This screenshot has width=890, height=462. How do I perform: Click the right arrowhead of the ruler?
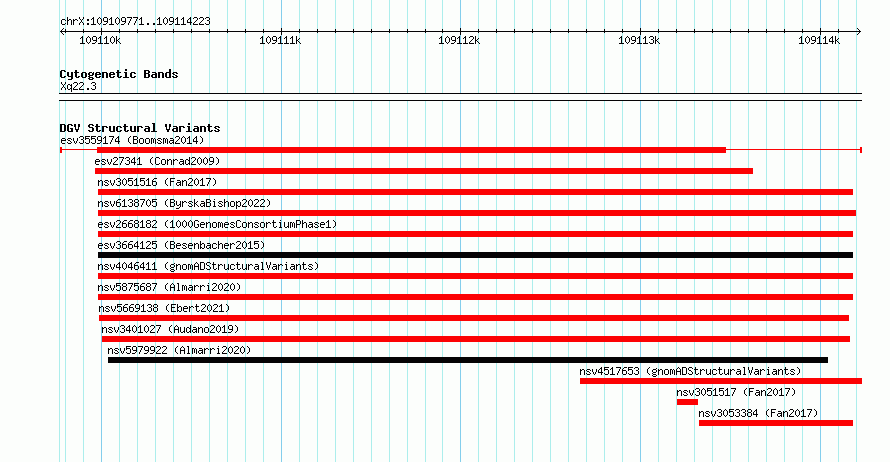click(859, 32)
